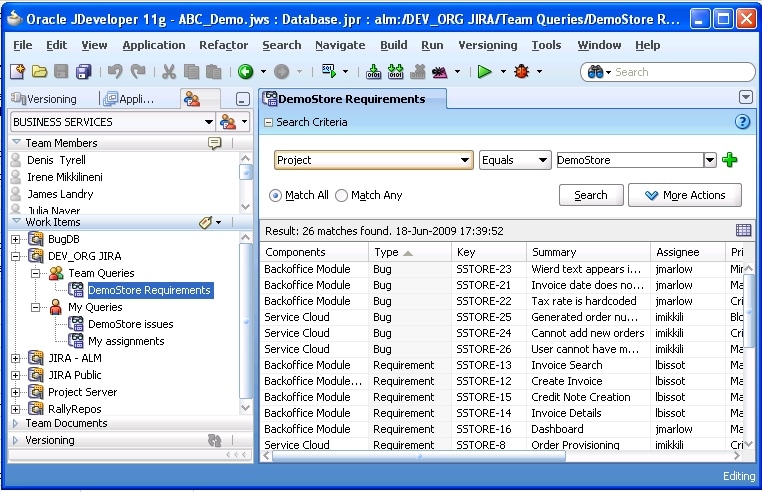This screenshot has width=762, height=492.
Task: Select the Match Any radio button
Action: [x=341, y=196]
